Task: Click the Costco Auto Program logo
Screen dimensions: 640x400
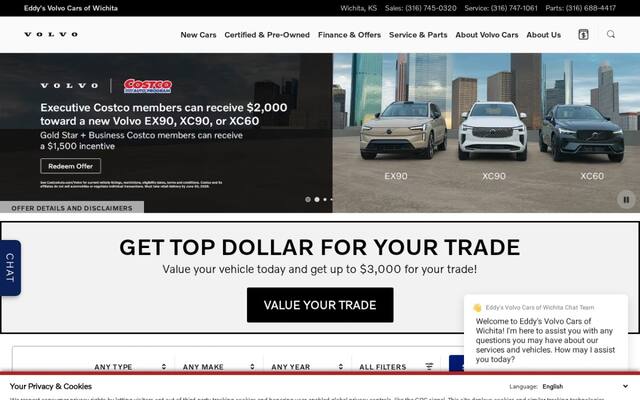Action: coord(148,86)
